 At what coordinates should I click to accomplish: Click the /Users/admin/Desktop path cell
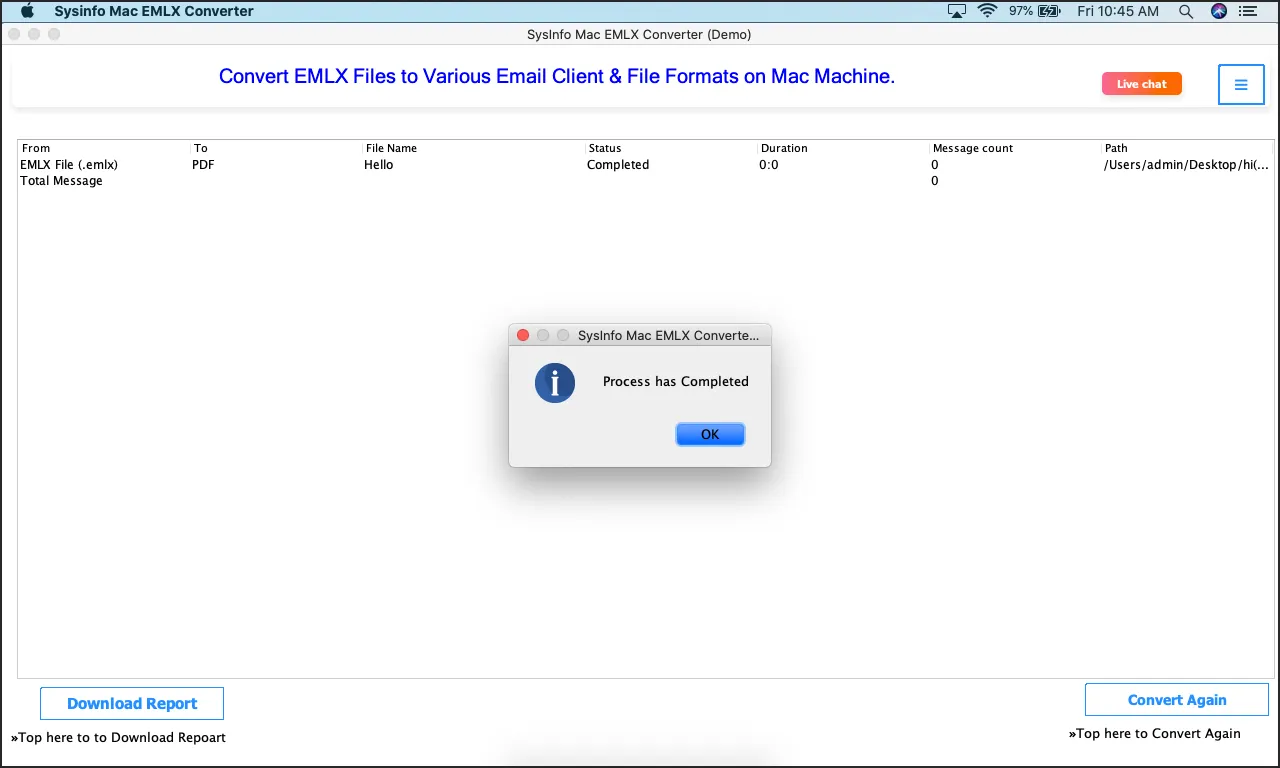pyautogui.click(x=1187, y=165)
